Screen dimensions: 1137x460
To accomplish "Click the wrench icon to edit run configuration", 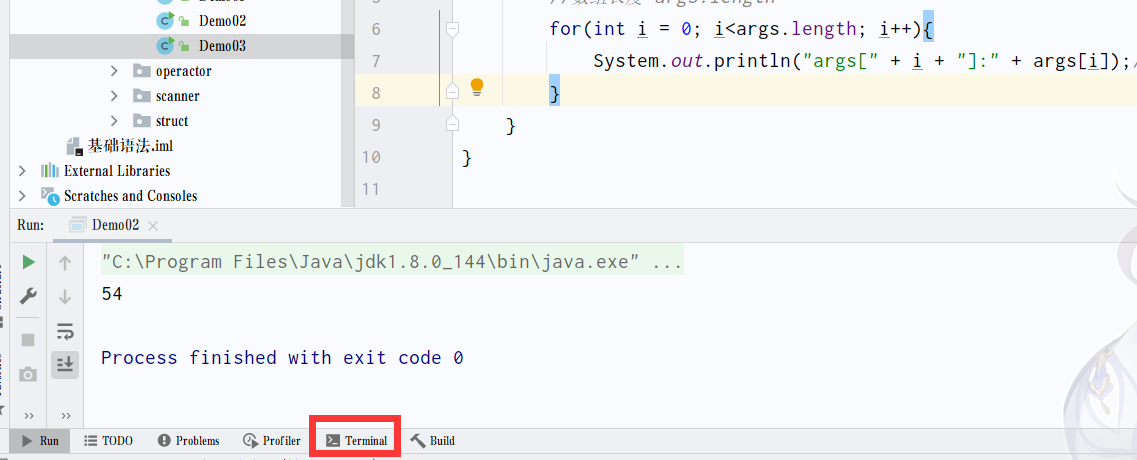I will (29, 296).
